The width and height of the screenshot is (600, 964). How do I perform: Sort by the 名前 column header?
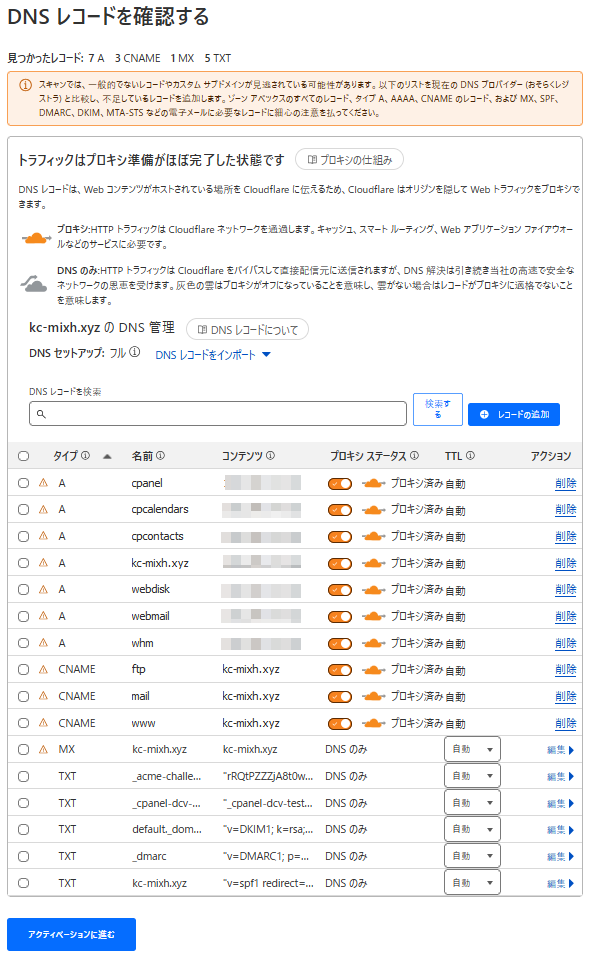[x=142, y=456]
